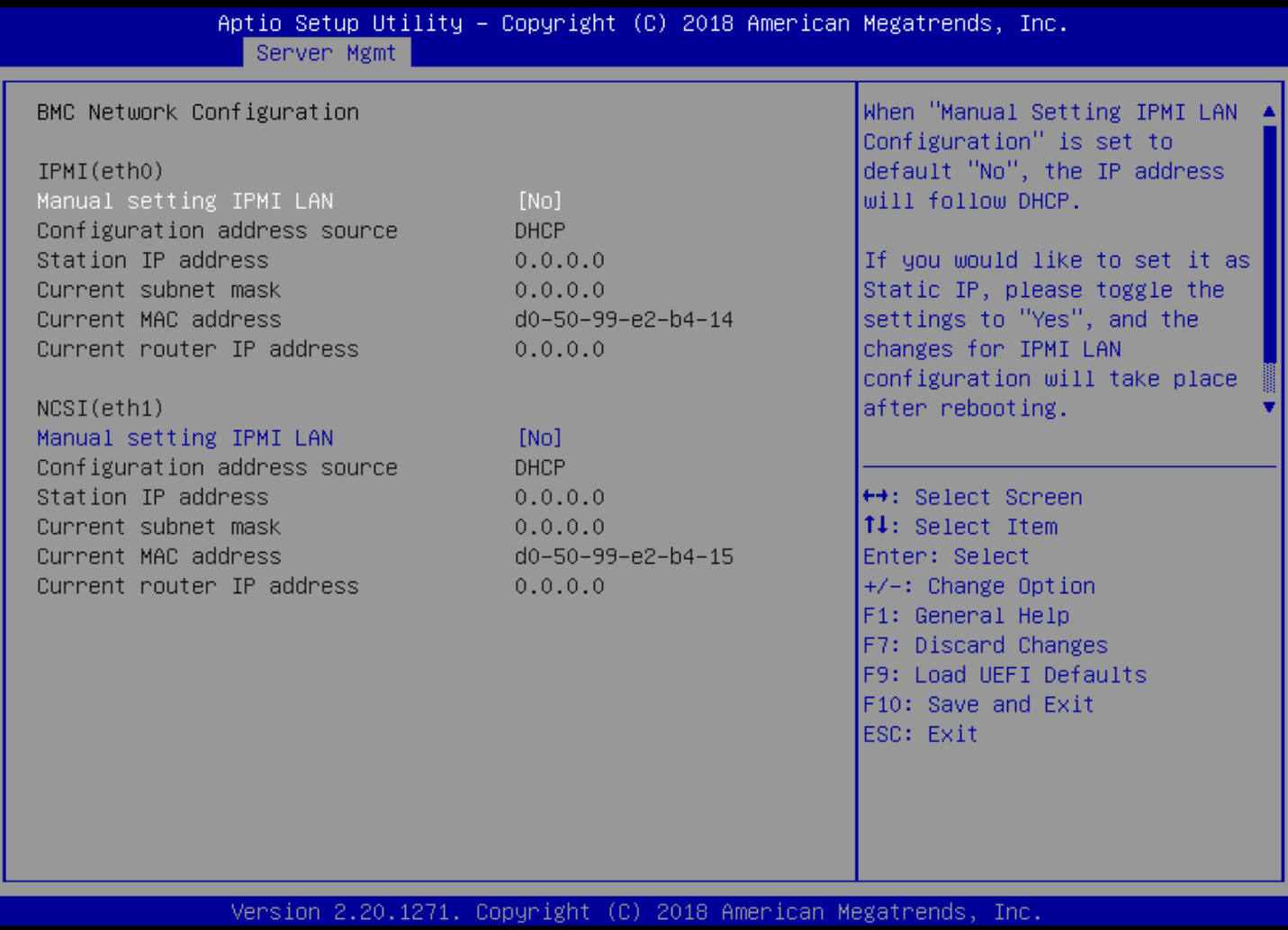Click the eth0 Station IP address value
The width and height of the screenshot is (1288, 930).
pos(559,260)
